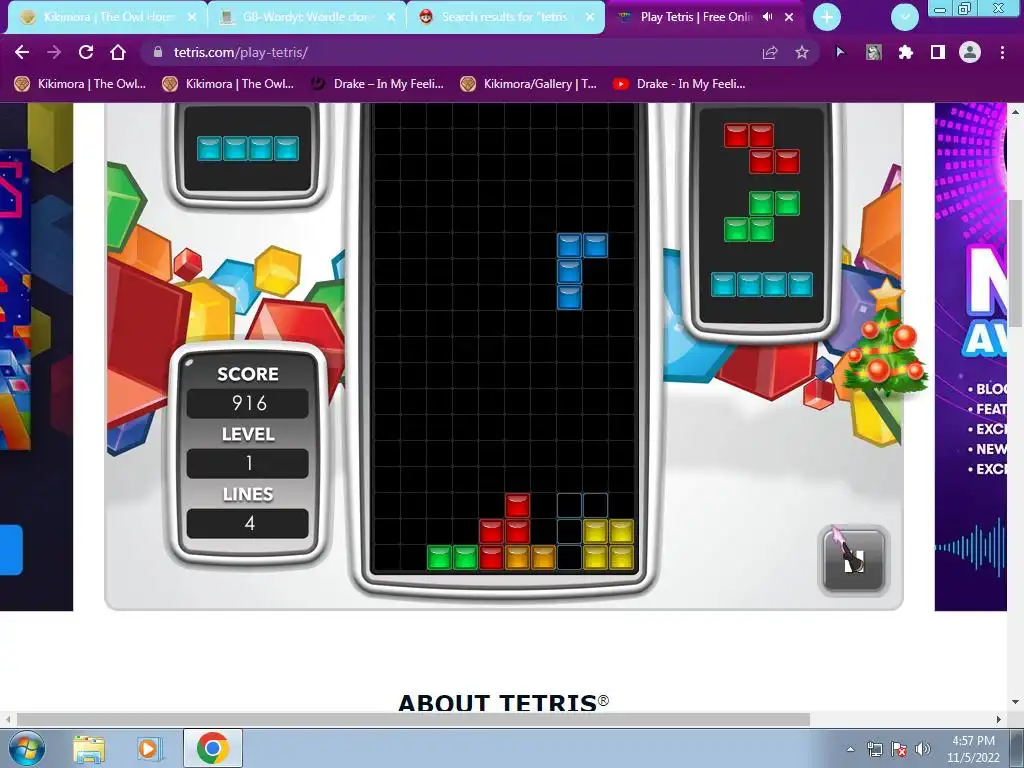Image resolution: width=1024 pixels, height=768 pixels.
Task: Toggle the Tetris game sound button
Action: tap(854, 560)
